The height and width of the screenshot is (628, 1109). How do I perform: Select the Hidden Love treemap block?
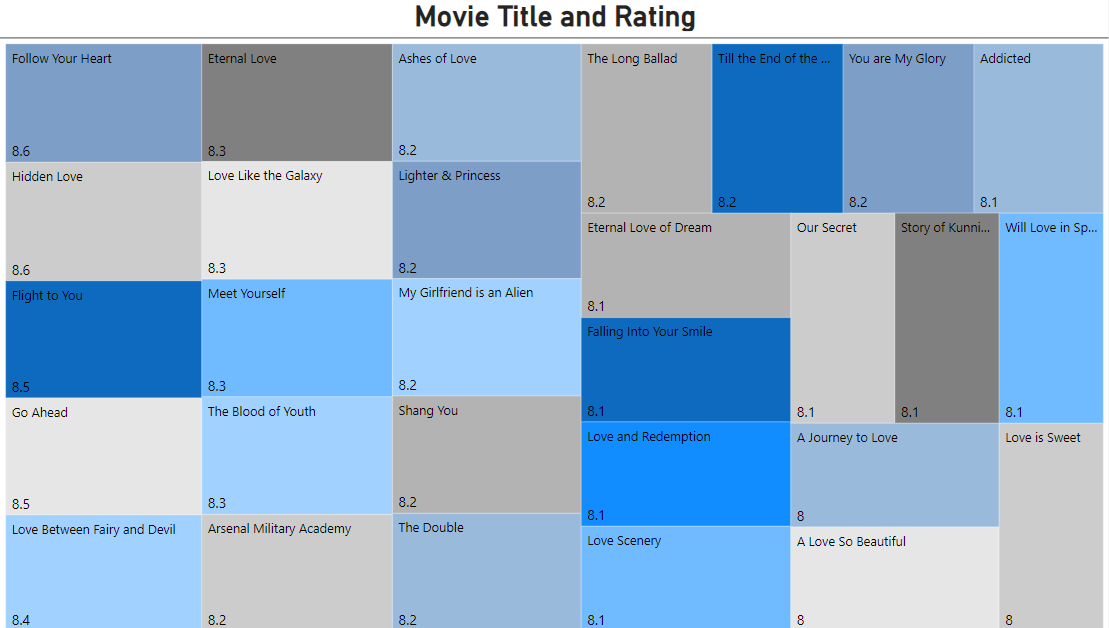pos(103,221)
